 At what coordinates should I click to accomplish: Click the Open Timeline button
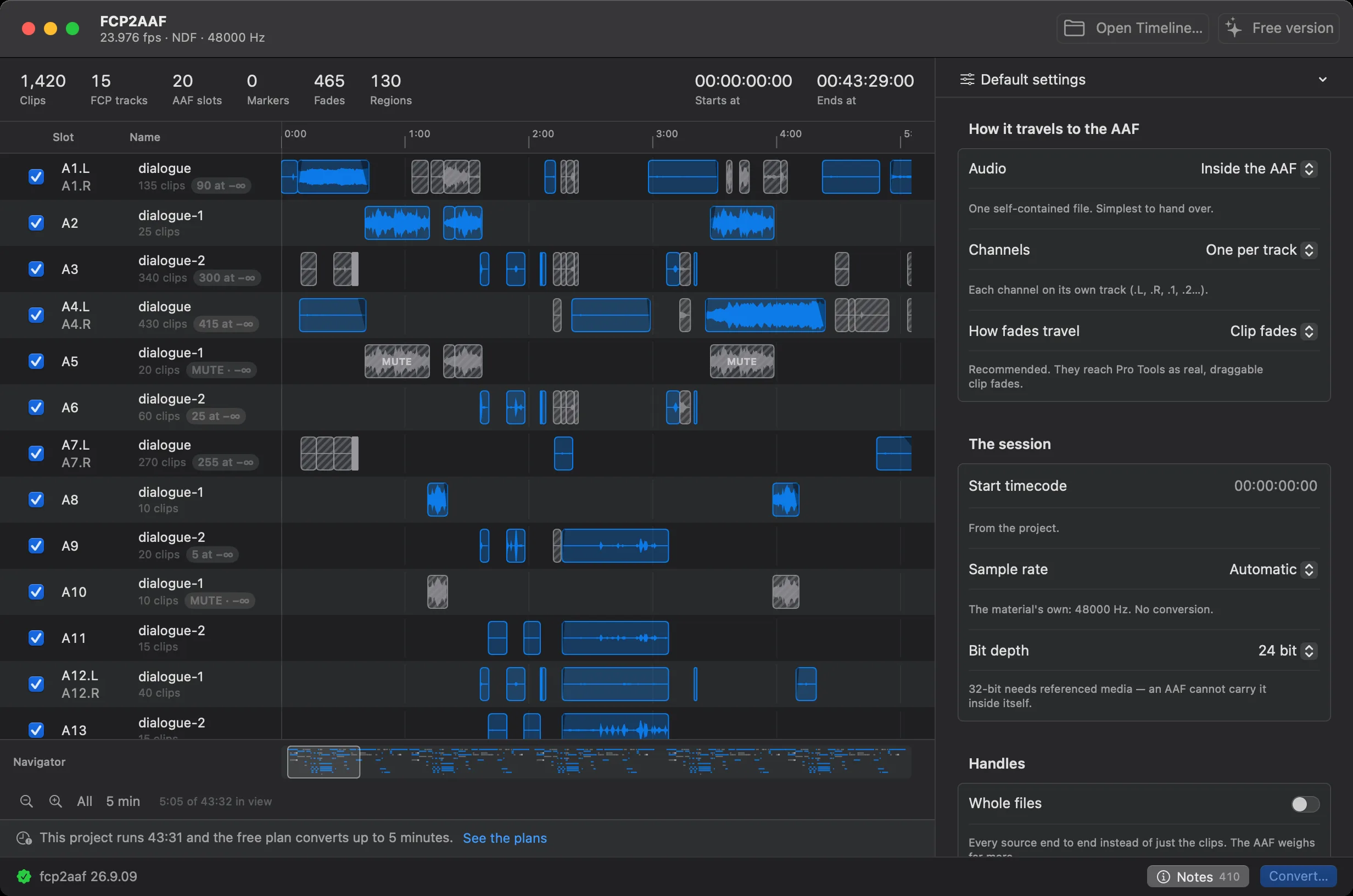pos(1132,28)
